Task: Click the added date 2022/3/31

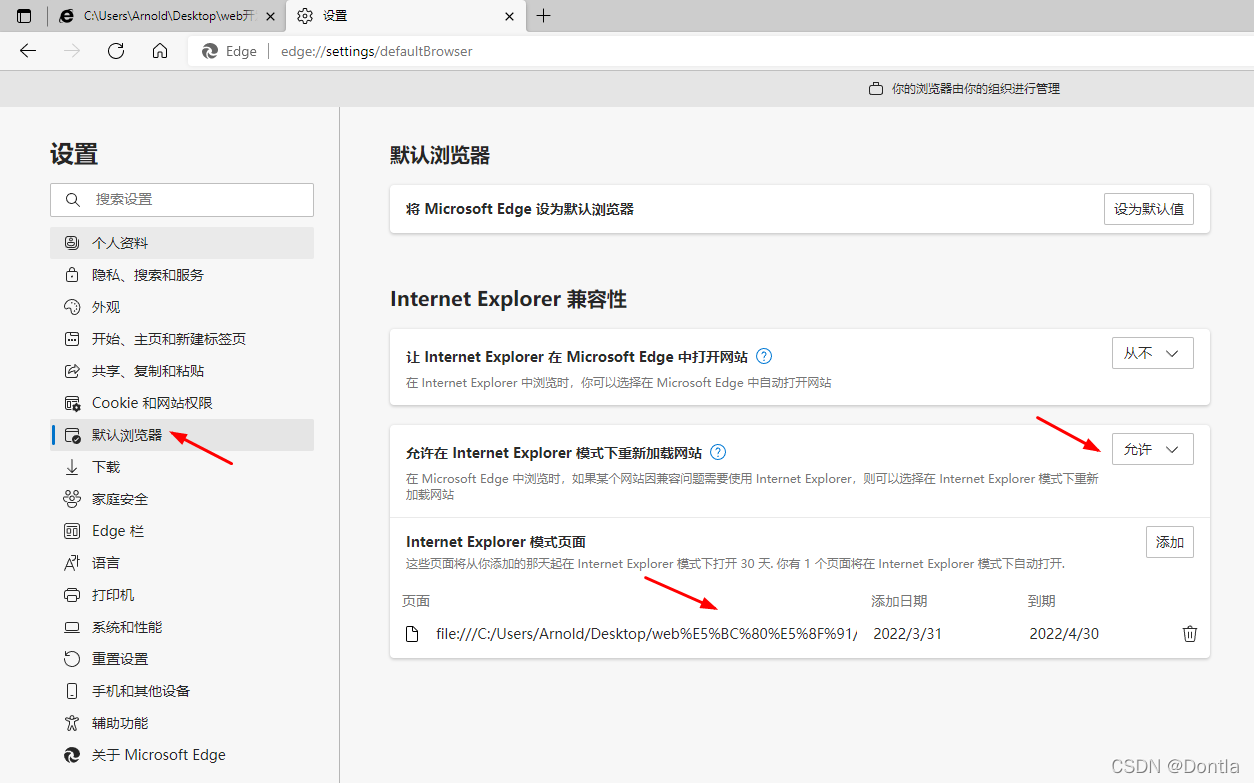Action: click(x=908, y=634)
